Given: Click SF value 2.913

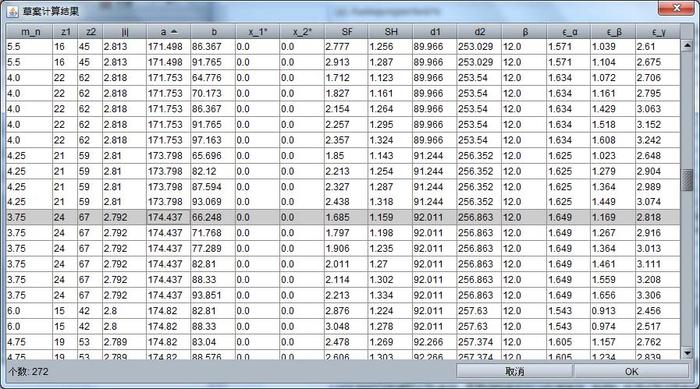Looking at the screenshot, I should pyautogui.click(x=346, y=62).
